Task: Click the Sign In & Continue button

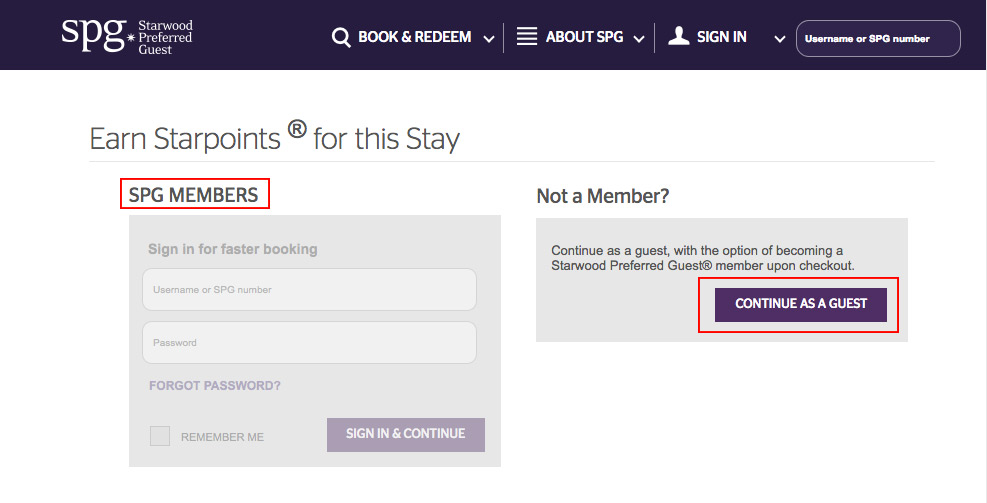Action: click(x=406, y=434)
